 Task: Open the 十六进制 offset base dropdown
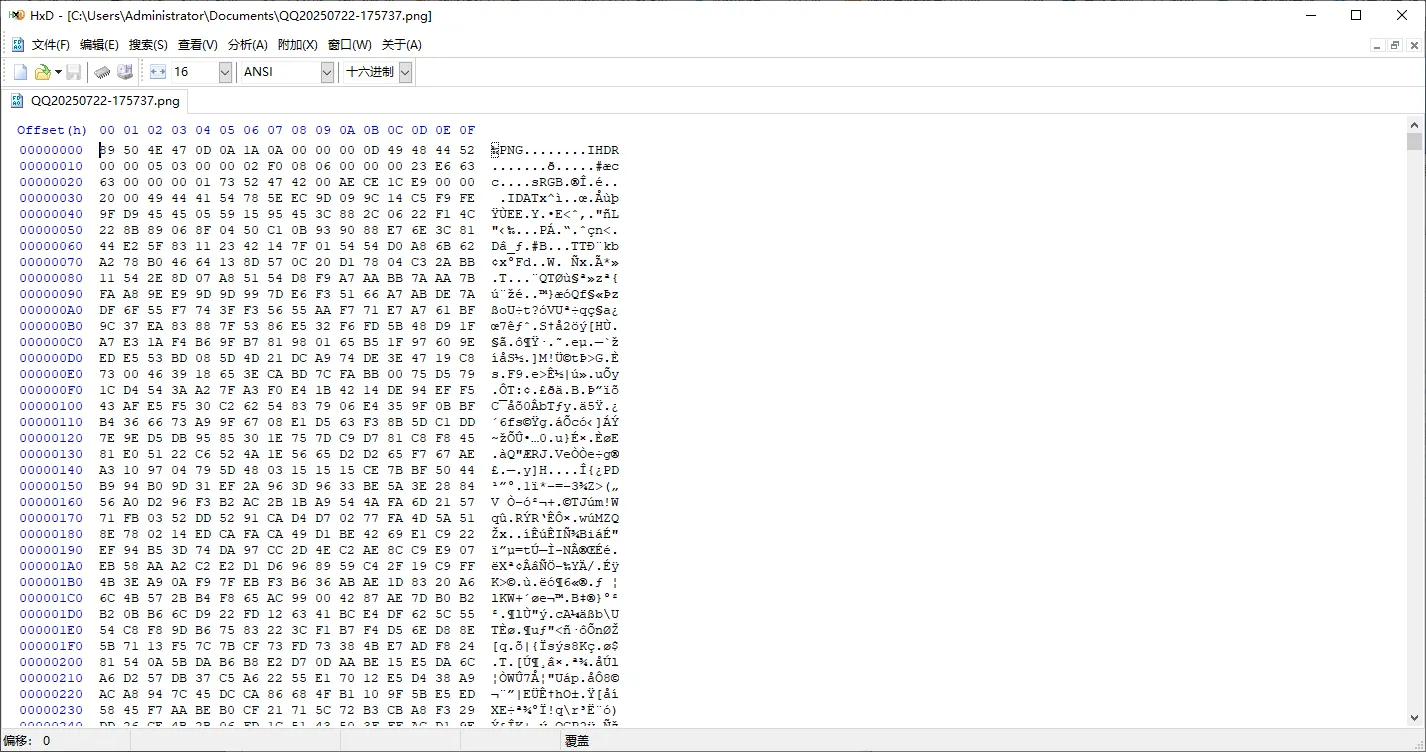coord(405,72)
